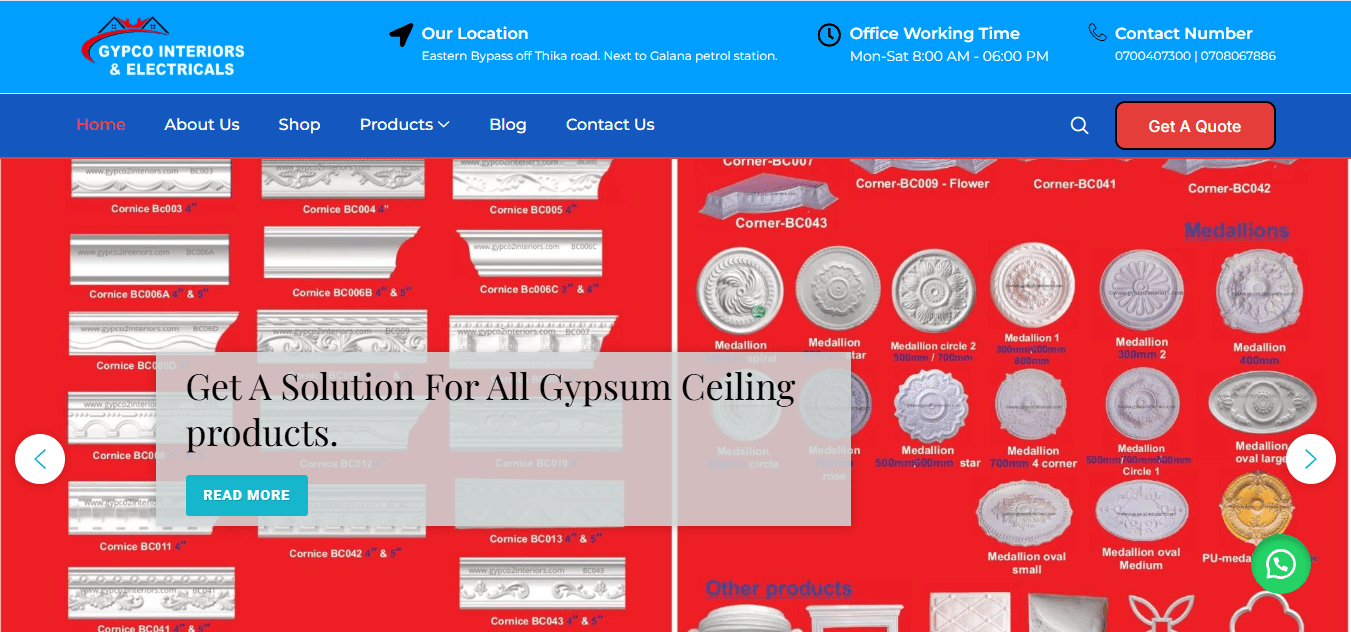The height and width of the screenshot is (632, 1351).
Task: Click the Other products heading
Action: pyautogui.click(x=779, y=588)
